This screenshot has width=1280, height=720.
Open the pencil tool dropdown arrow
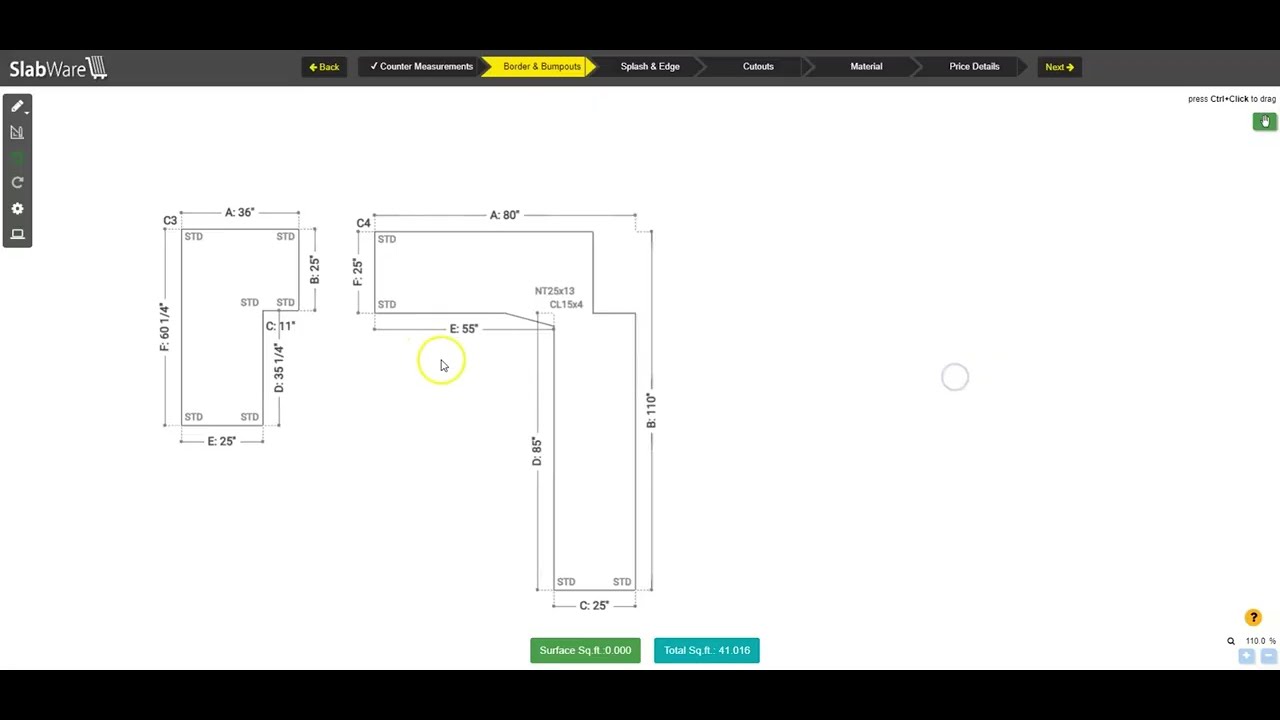pyautogui.click(x=27, y=112)
